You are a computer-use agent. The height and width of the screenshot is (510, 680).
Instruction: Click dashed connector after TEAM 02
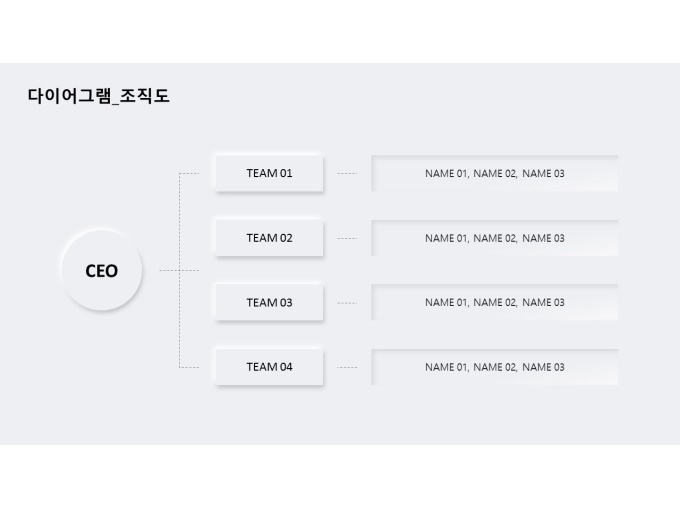coord(347,238)
